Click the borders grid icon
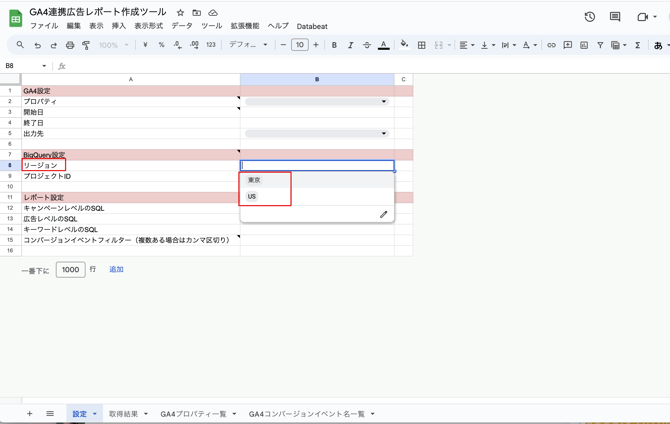 tap(421, 45)
